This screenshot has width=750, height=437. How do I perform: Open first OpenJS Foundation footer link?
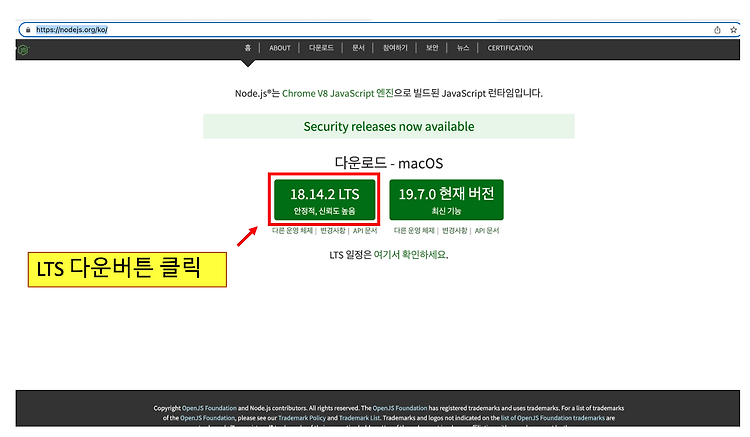[209, 408]
